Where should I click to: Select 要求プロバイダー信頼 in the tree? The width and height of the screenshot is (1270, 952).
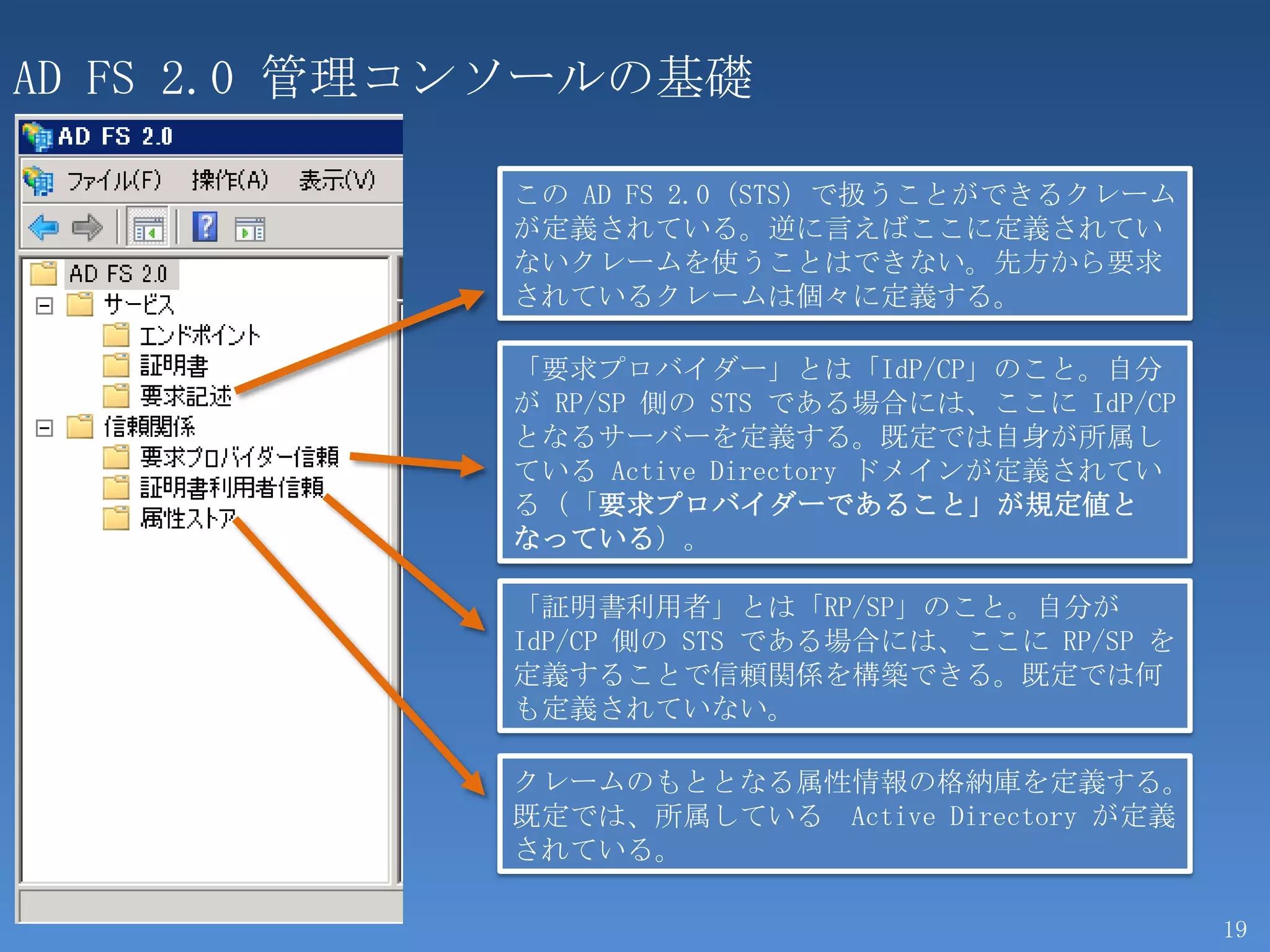(x=239, y=457)
